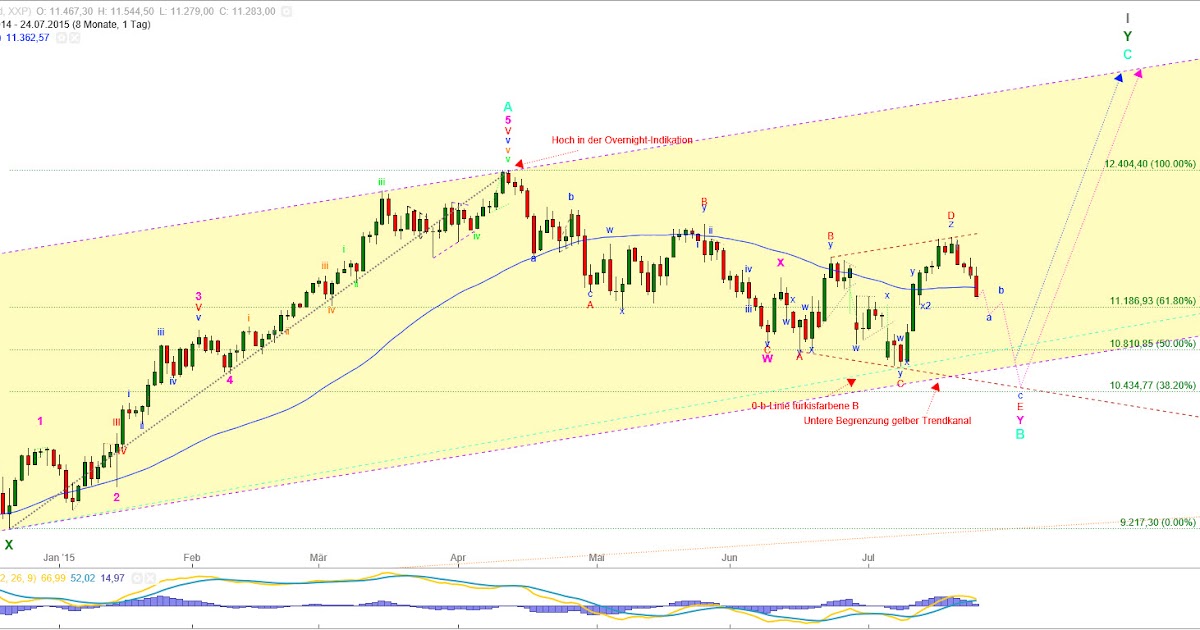Click the 9.217,30 (0.00%) Fibonacci label
Viewport: 1200px width, 630px height.
pyautogui.click(x=1157, y=522)
